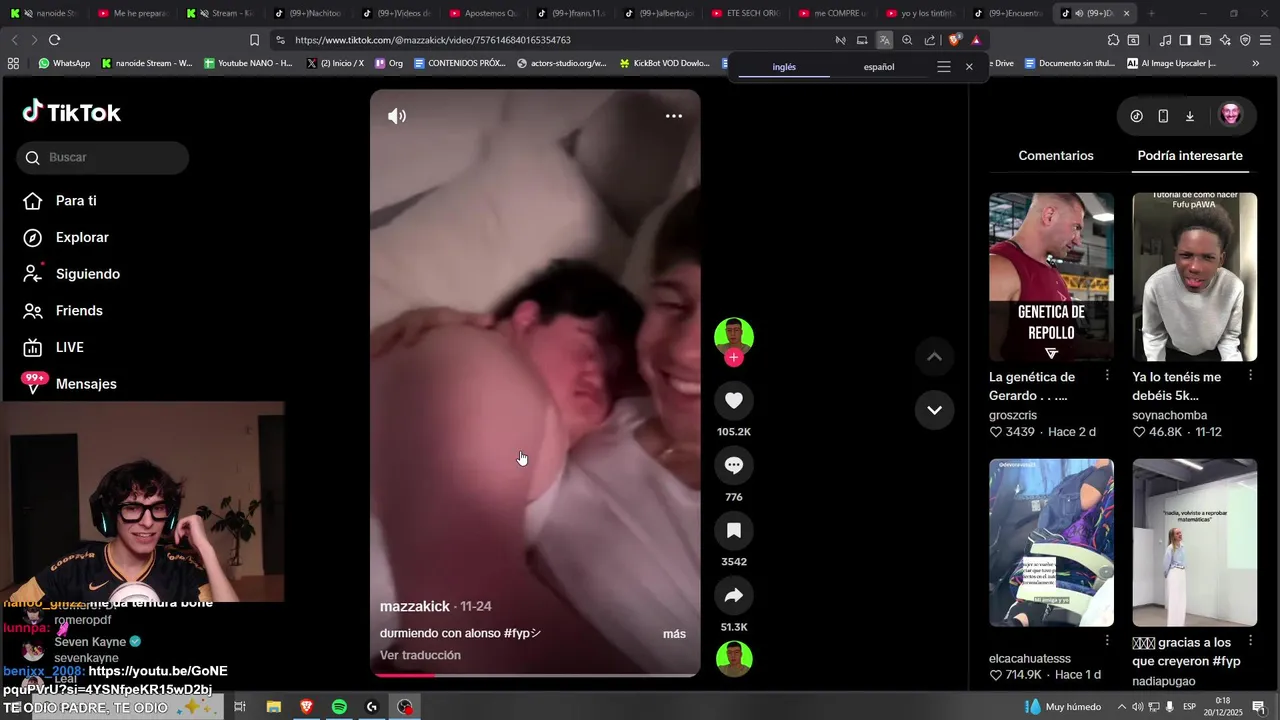The height and width of the screenshot is (720, 1280).
Task: Open the WhatsApp bookmark
Action: point(64,63)
